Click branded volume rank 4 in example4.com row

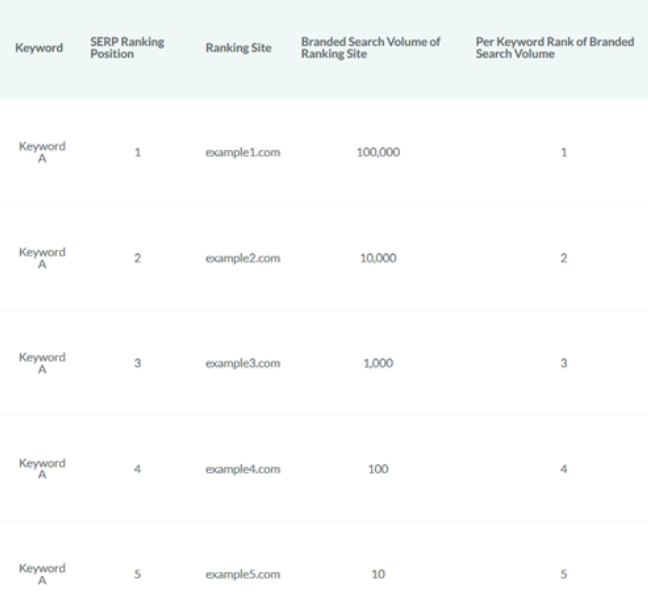click(x=563, y=469)
